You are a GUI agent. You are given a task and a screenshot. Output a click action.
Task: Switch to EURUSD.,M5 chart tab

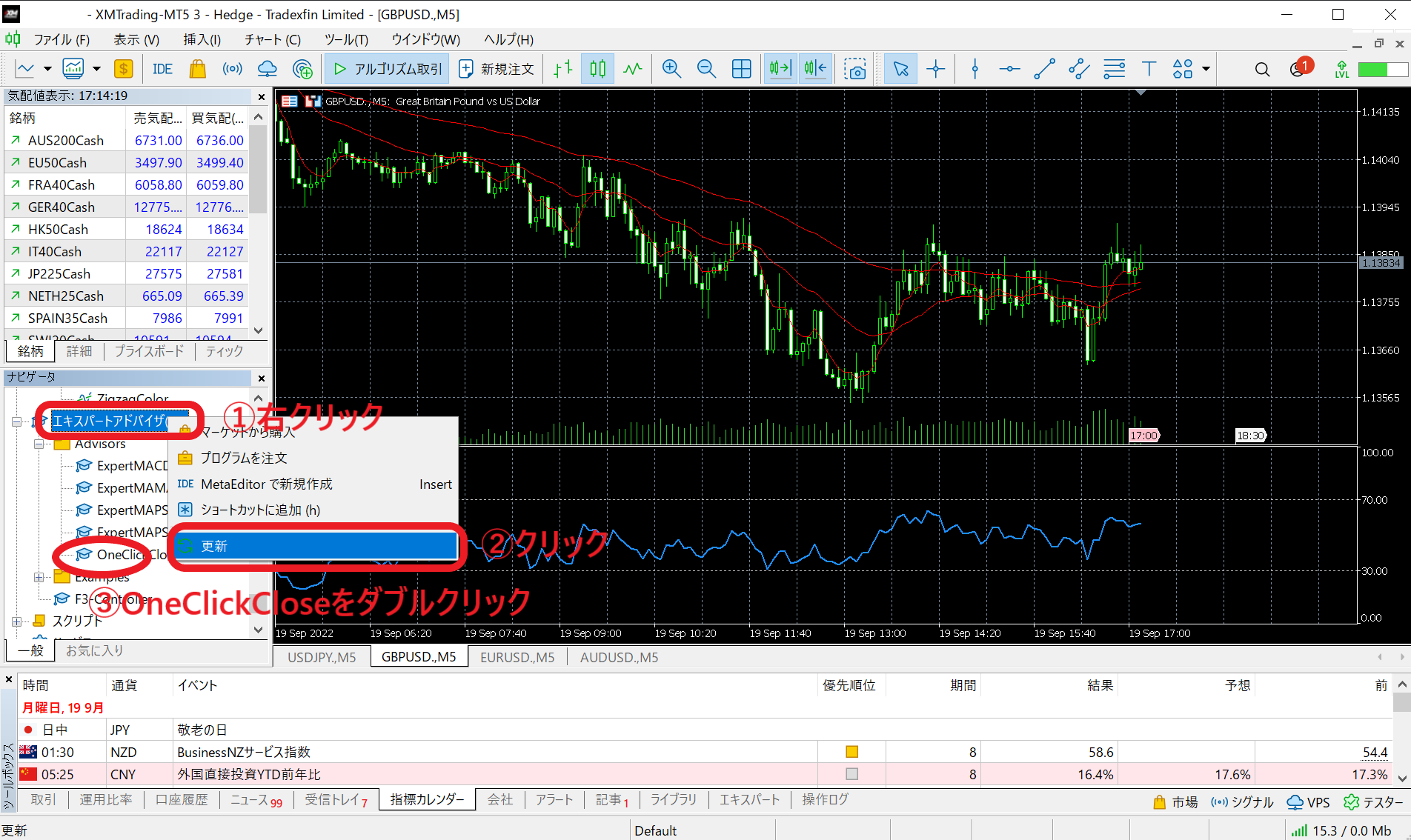click(517, 657)
